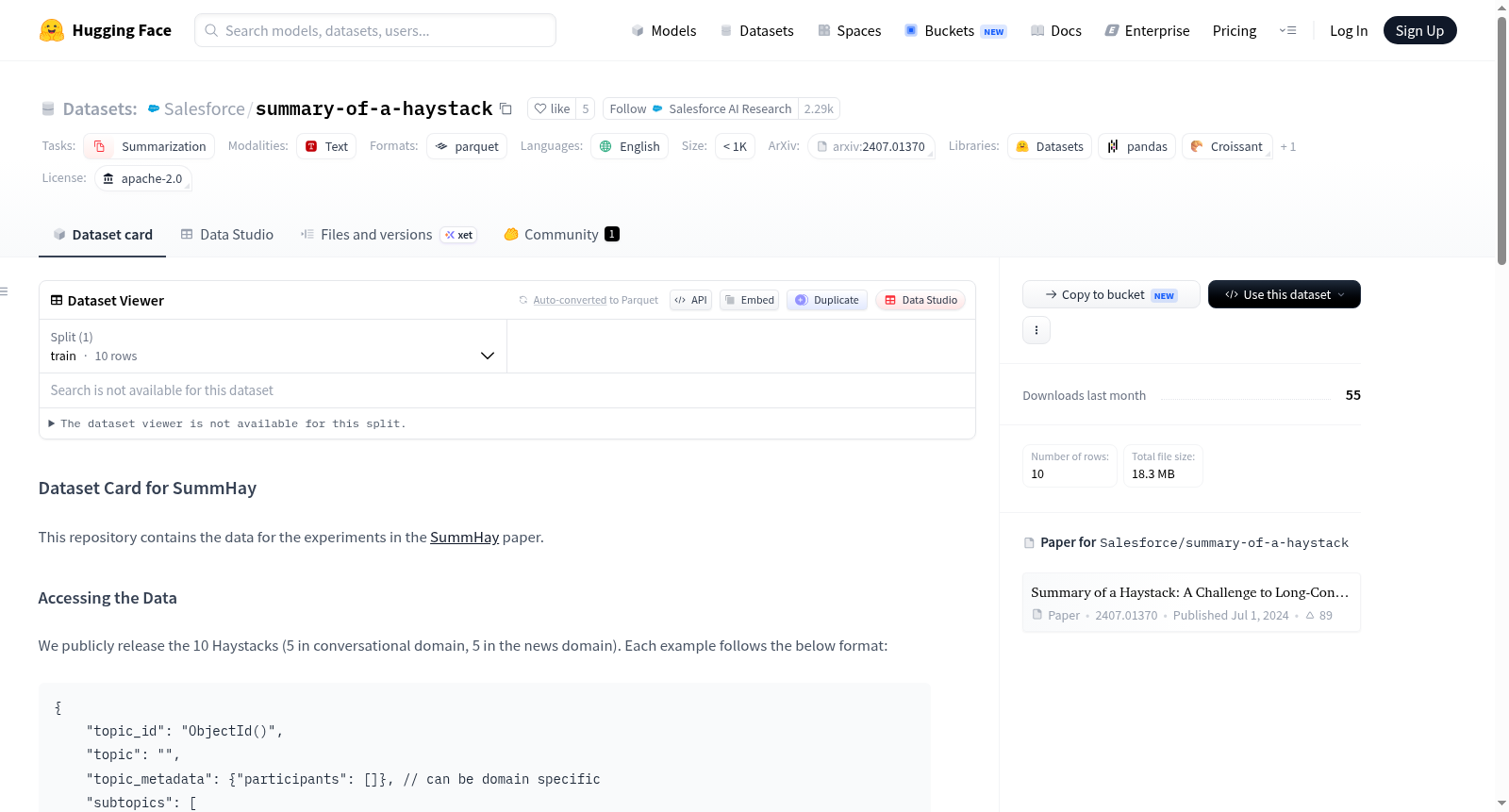The height and width of the screenshot is (812, 1509).
Task: Open Data Studio from viewer header
Action: pos(920,300)
